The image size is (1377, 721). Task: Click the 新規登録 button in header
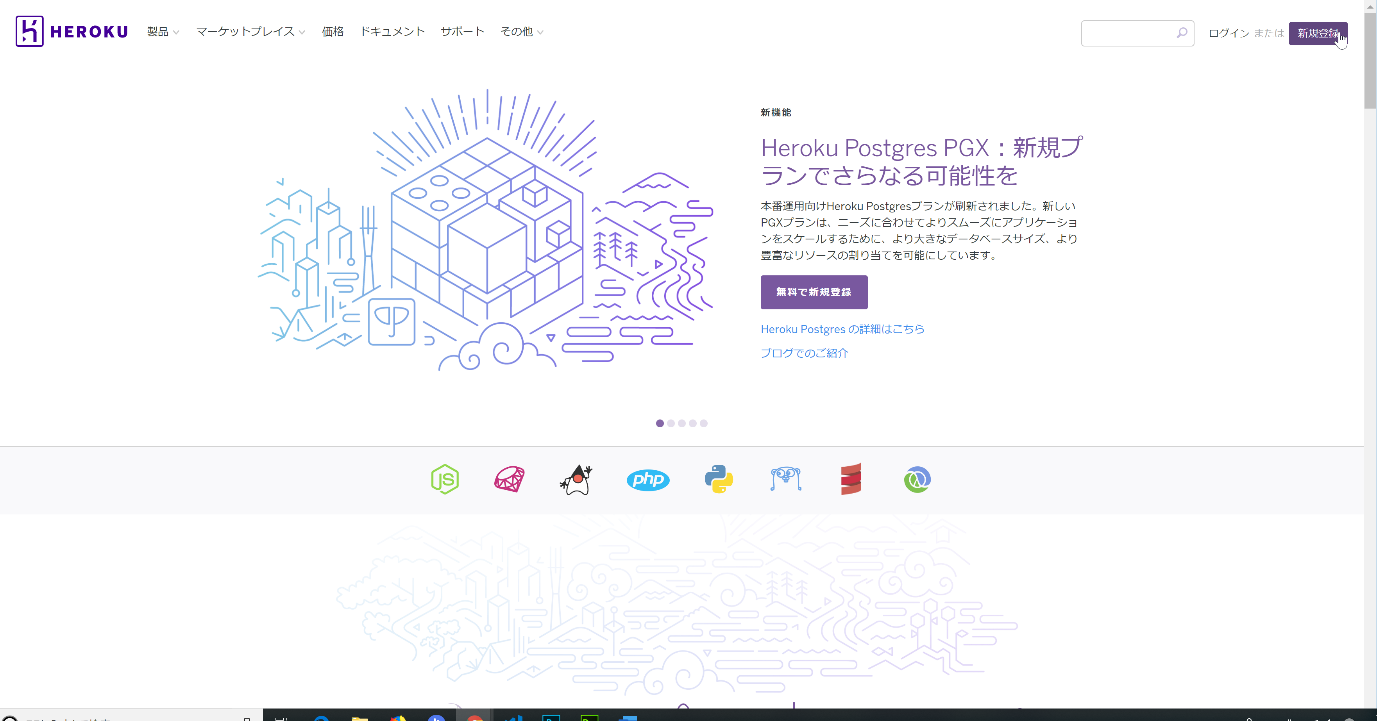click(1318, 33)
